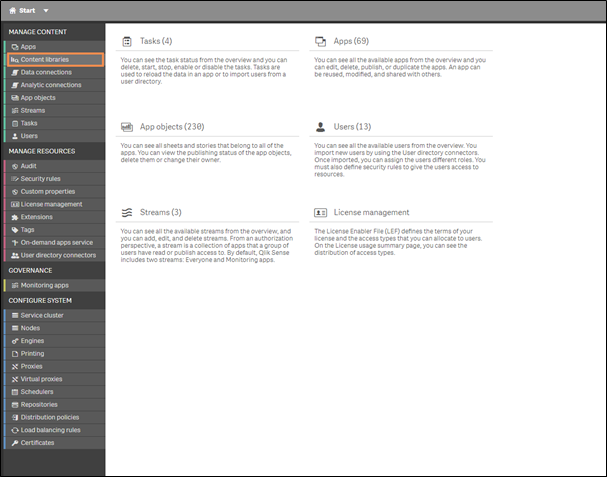Click the Apps icon in sidebar

pyautogui.click(x=15, y=47)
